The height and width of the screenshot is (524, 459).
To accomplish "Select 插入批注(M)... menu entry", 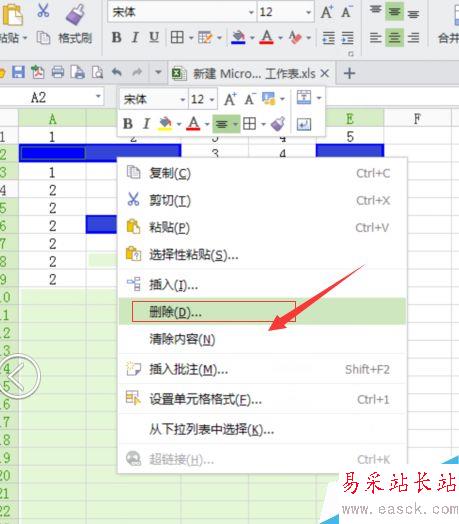I will tap(263, 369).
